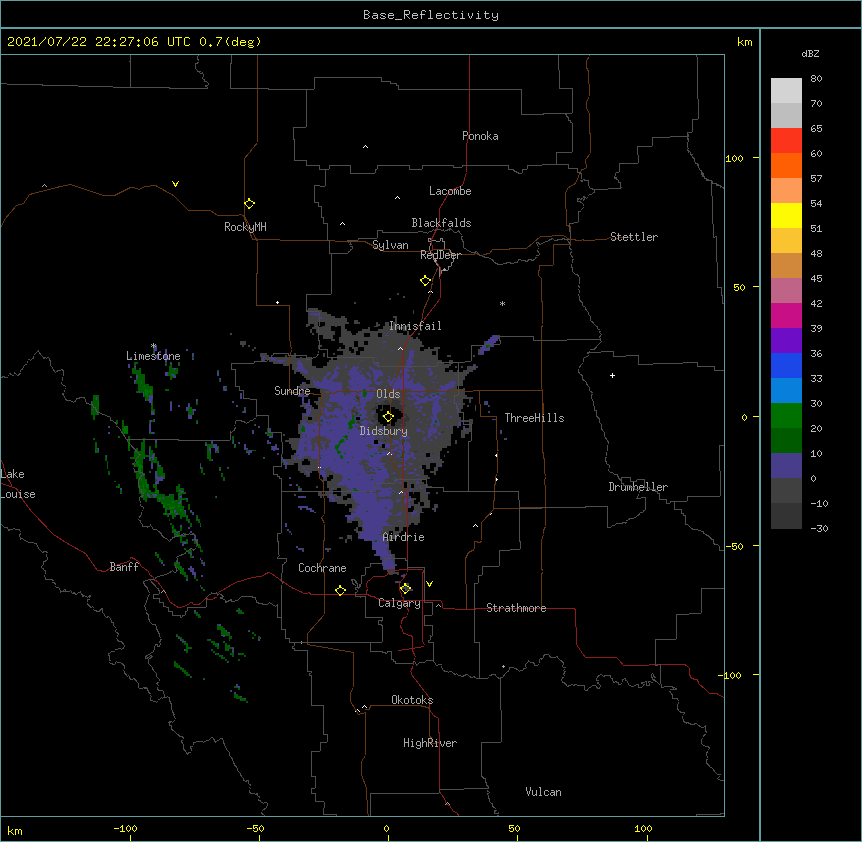Screen dimensions: 862x842
Task: Click the km unit label at bottom left
Action: (15, 831)
